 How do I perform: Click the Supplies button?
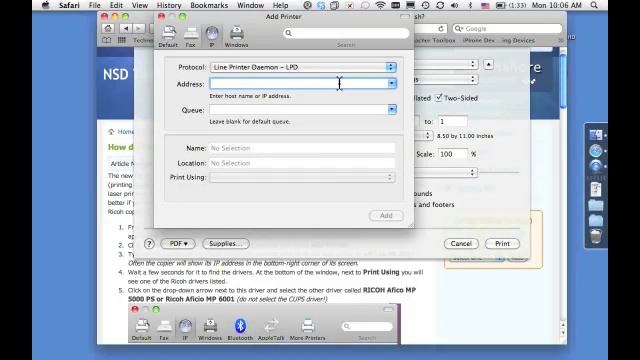(226, 244)
